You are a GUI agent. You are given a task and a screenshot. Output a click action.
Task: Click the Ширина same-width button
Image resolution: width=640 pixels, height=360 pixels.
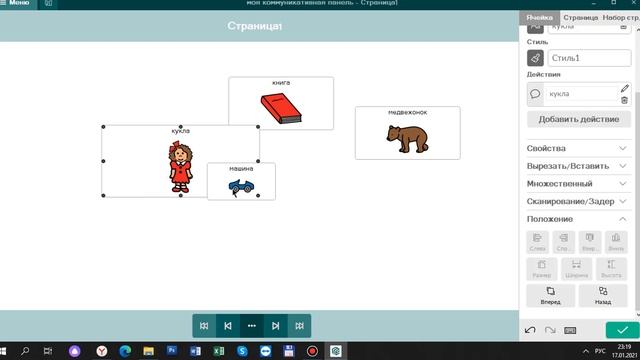tap(576, 269)
